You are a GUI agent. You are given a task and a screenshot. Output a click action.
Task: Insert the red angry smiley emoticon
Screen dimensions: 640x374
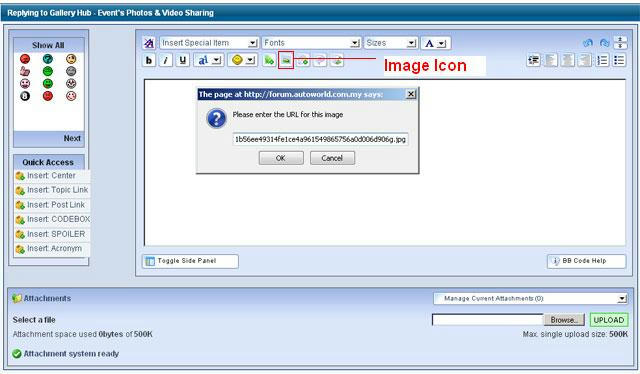[x=25, y=59]
